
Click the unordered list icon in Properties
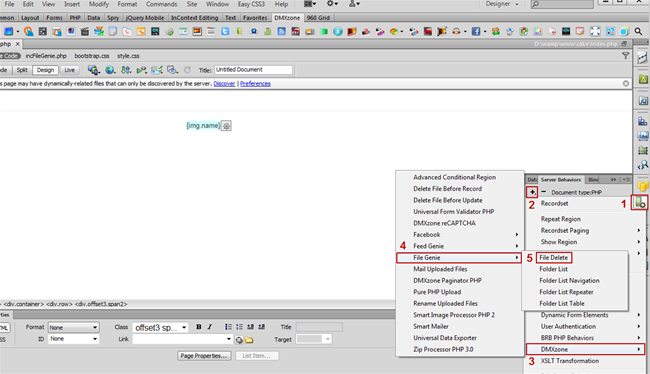pos(228,327)
